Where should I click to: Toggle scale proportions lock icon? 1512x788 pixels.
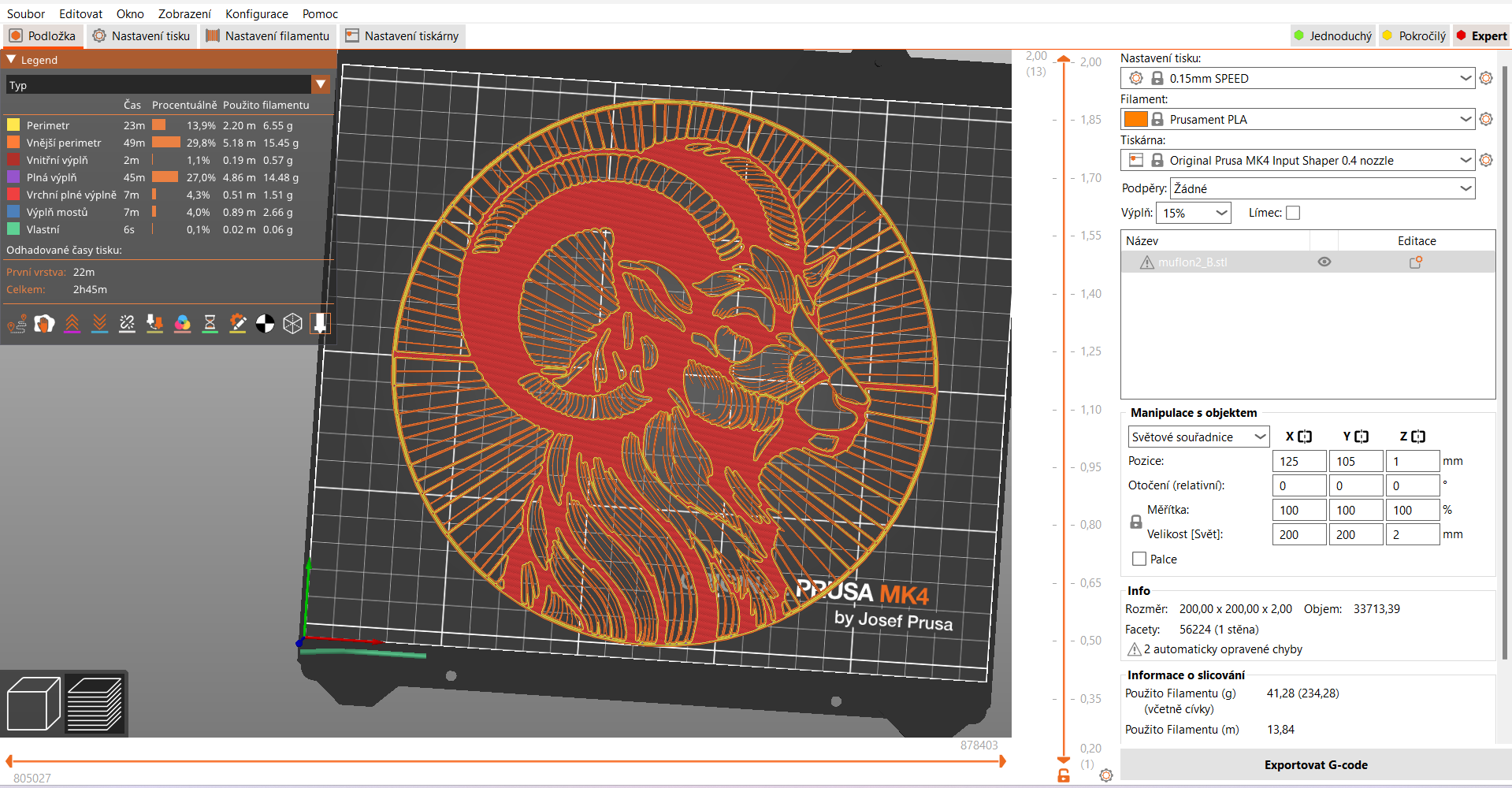click(x=1136, y=522)
